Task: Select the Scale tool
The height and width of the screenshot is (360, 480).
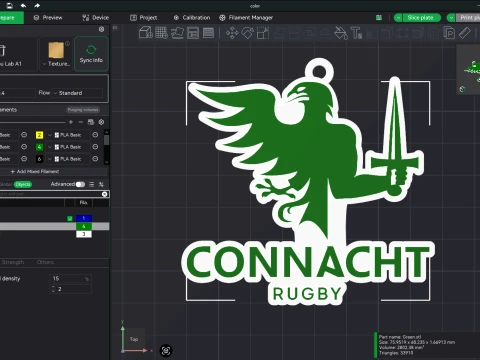Action: click(263, 33)
